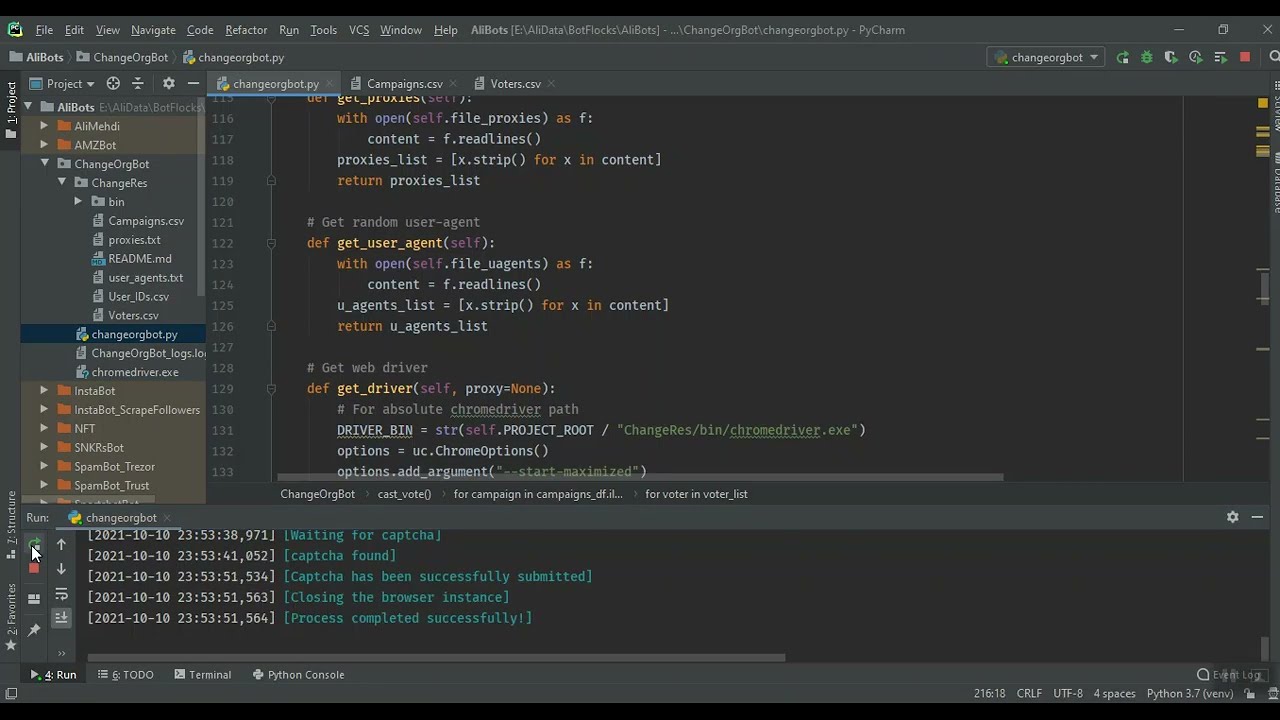This screenshot has width=1280, height=720.
Task: Click the down arrow in the Run console
Action: [61, 568]
